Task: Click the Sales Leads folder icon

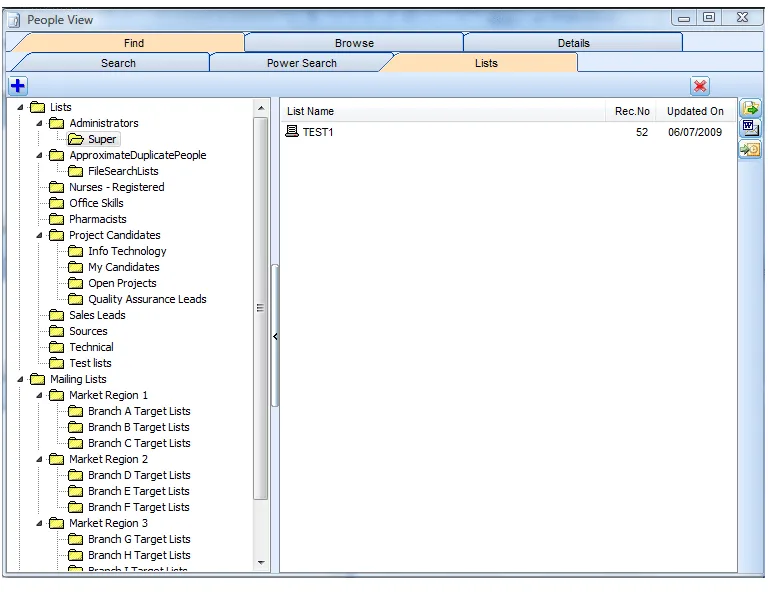Action: click(x=56, y=315)
